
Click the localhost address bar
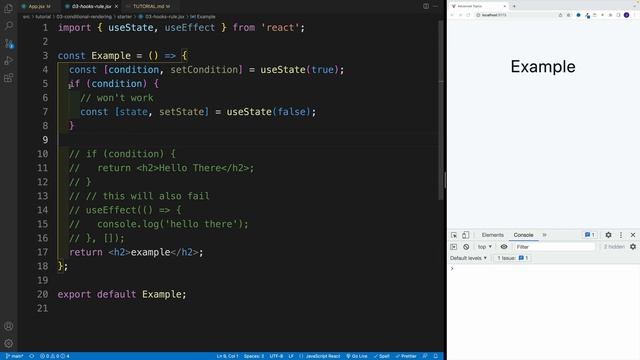click(522, 15)
